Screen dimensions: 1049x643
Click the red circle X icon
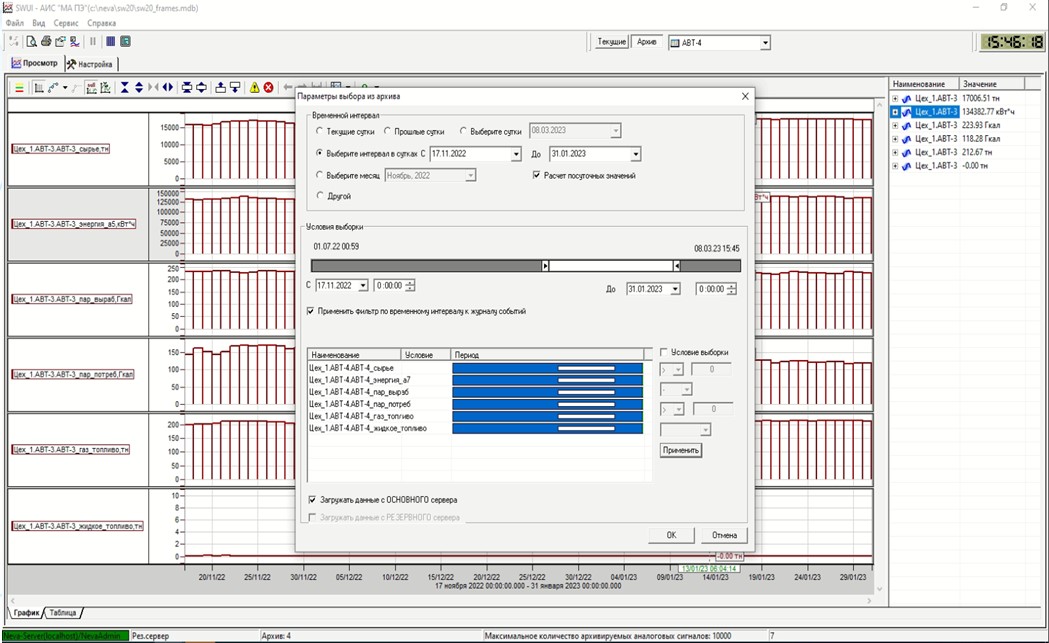coord(268,88)
